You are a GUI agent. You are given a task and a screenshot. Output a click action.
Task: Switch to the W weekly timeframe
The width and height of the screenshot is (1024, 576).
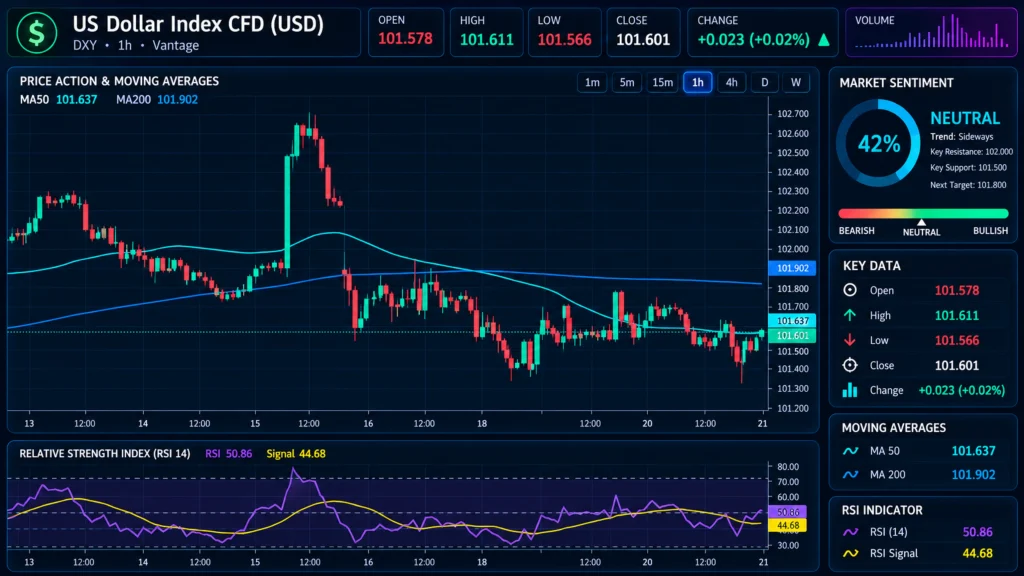point(795,82)
